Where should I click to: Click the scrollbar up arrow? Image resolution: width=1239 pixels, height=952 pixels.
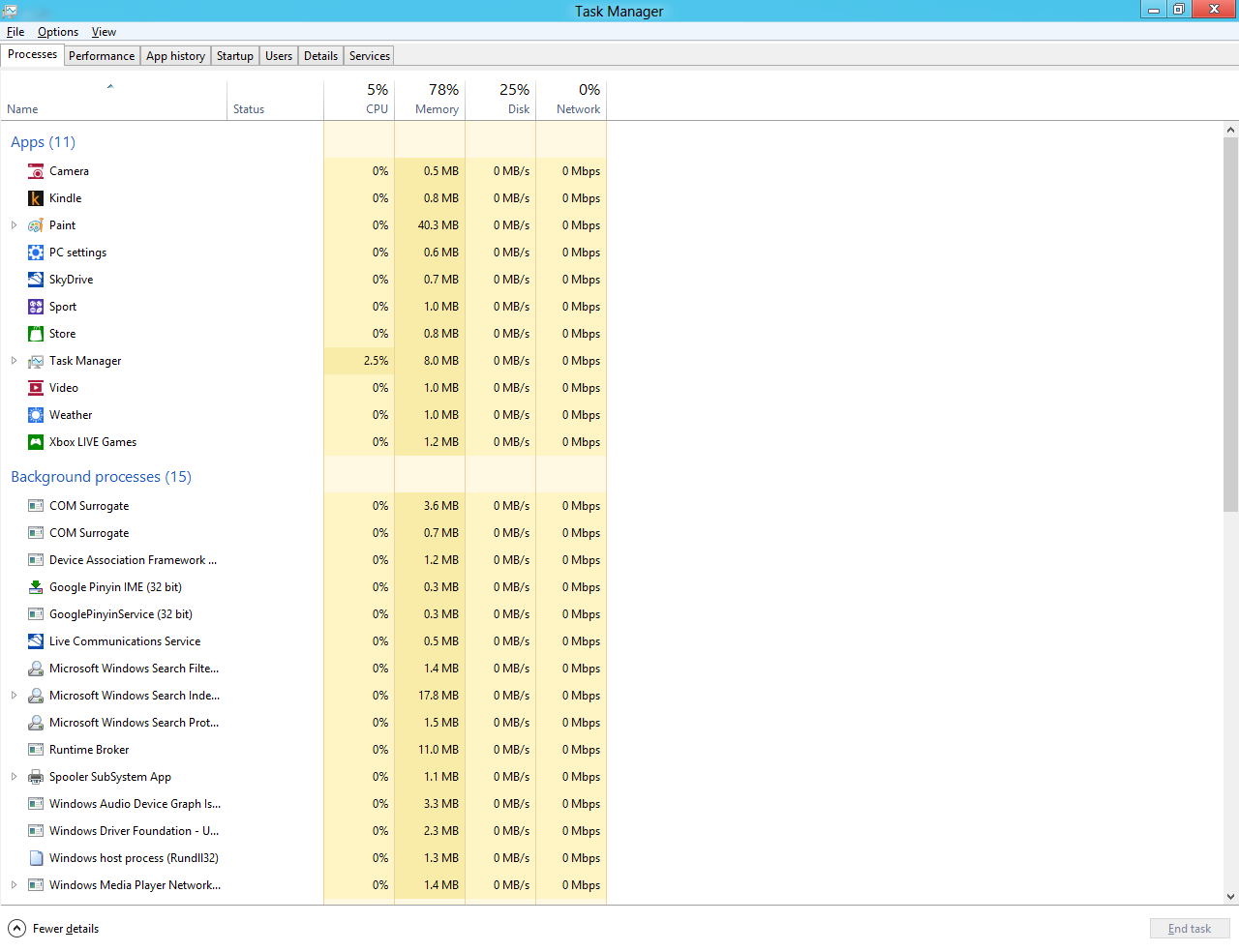tap(1231, 130)
